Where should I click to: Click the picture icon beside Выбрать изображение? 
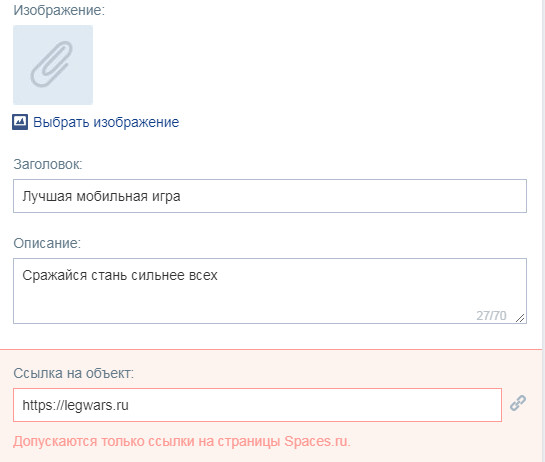click(20, 122)
